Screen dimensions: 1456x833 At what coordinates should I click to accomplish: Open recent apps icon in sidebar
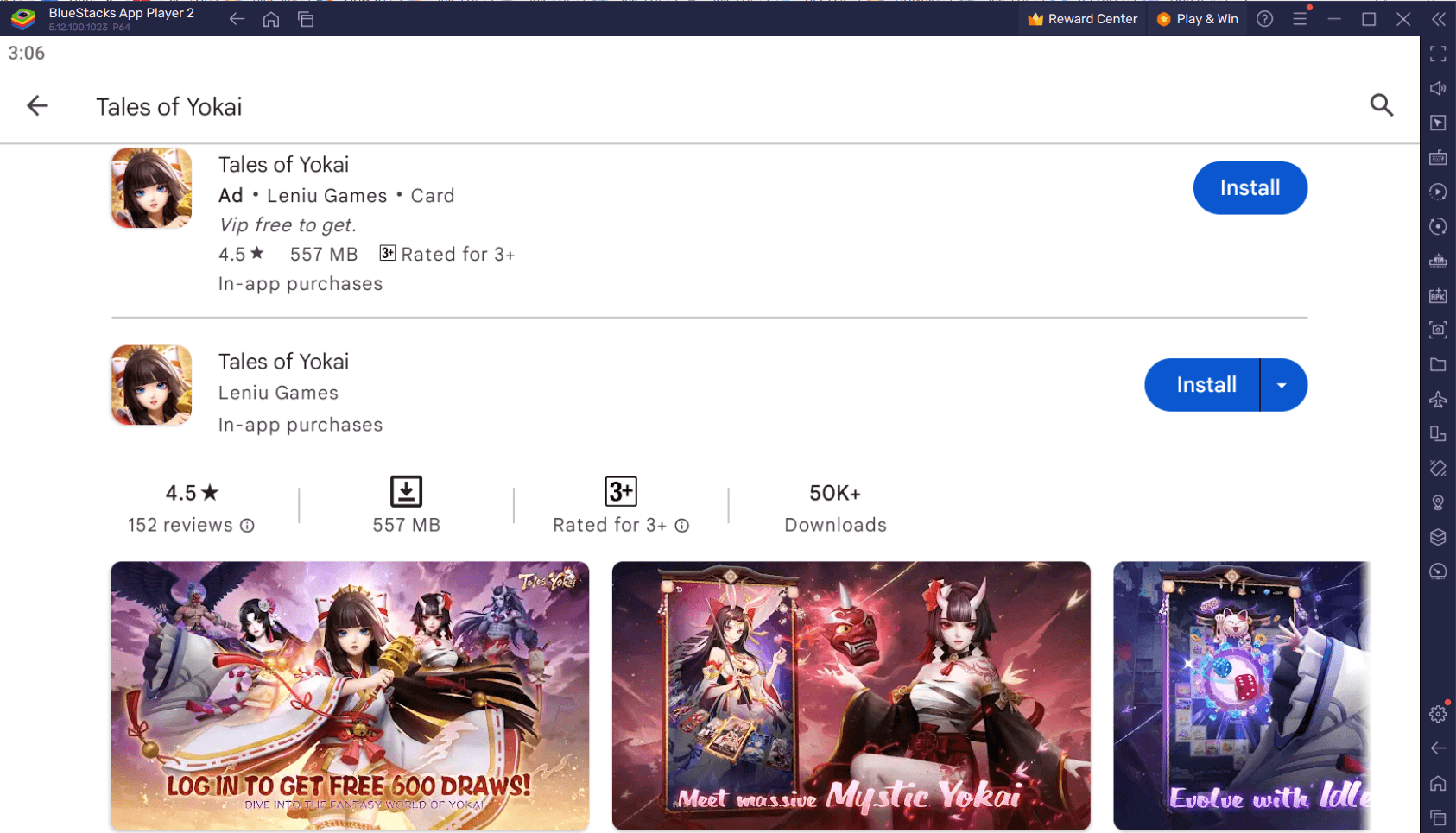pyautogui.click(x=1438, y=817)
